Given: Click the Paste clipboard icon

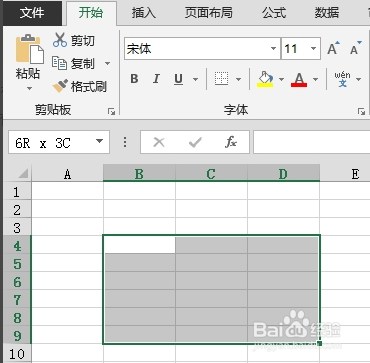Looking at the screenshot, I should [x=30, y=49].
